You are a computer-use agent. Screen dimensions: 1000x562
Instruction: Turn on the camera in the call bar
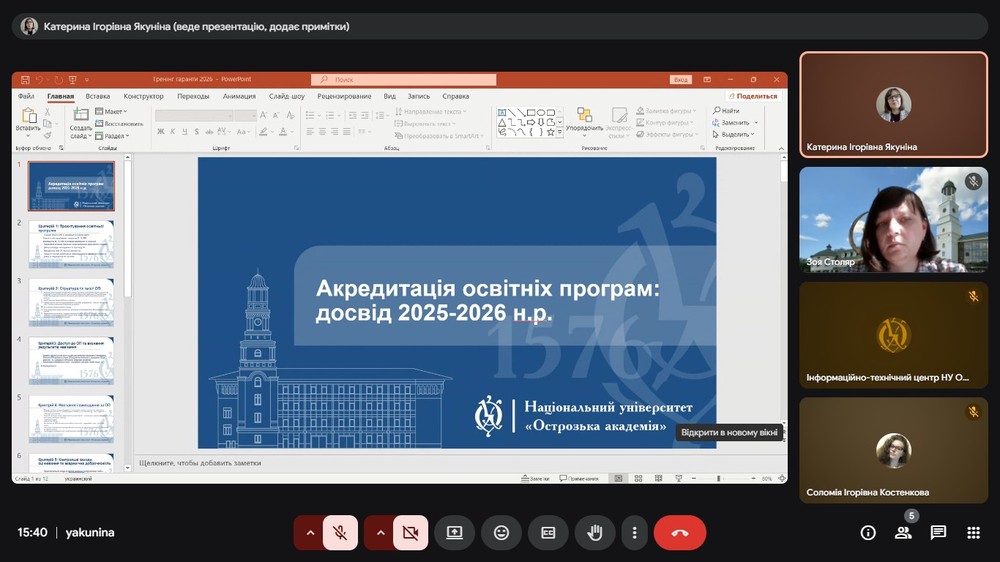tap(410, 533)
